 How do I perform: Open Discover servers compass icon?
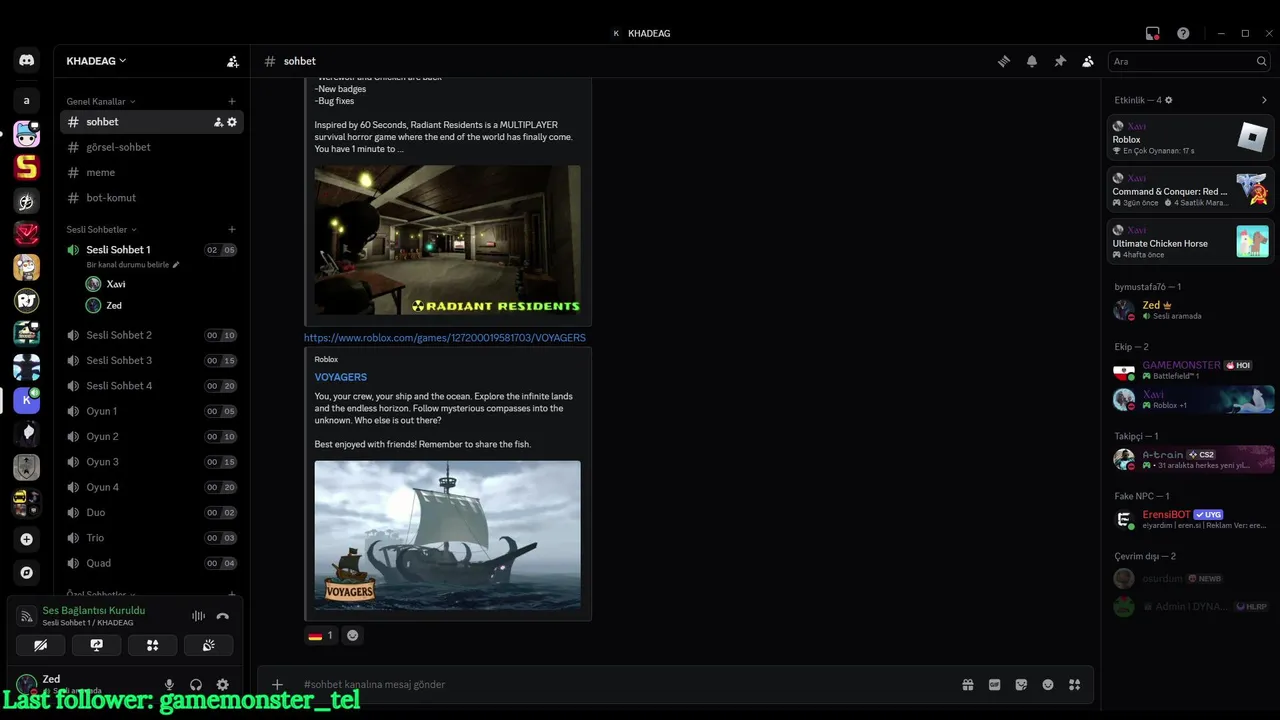27,573
